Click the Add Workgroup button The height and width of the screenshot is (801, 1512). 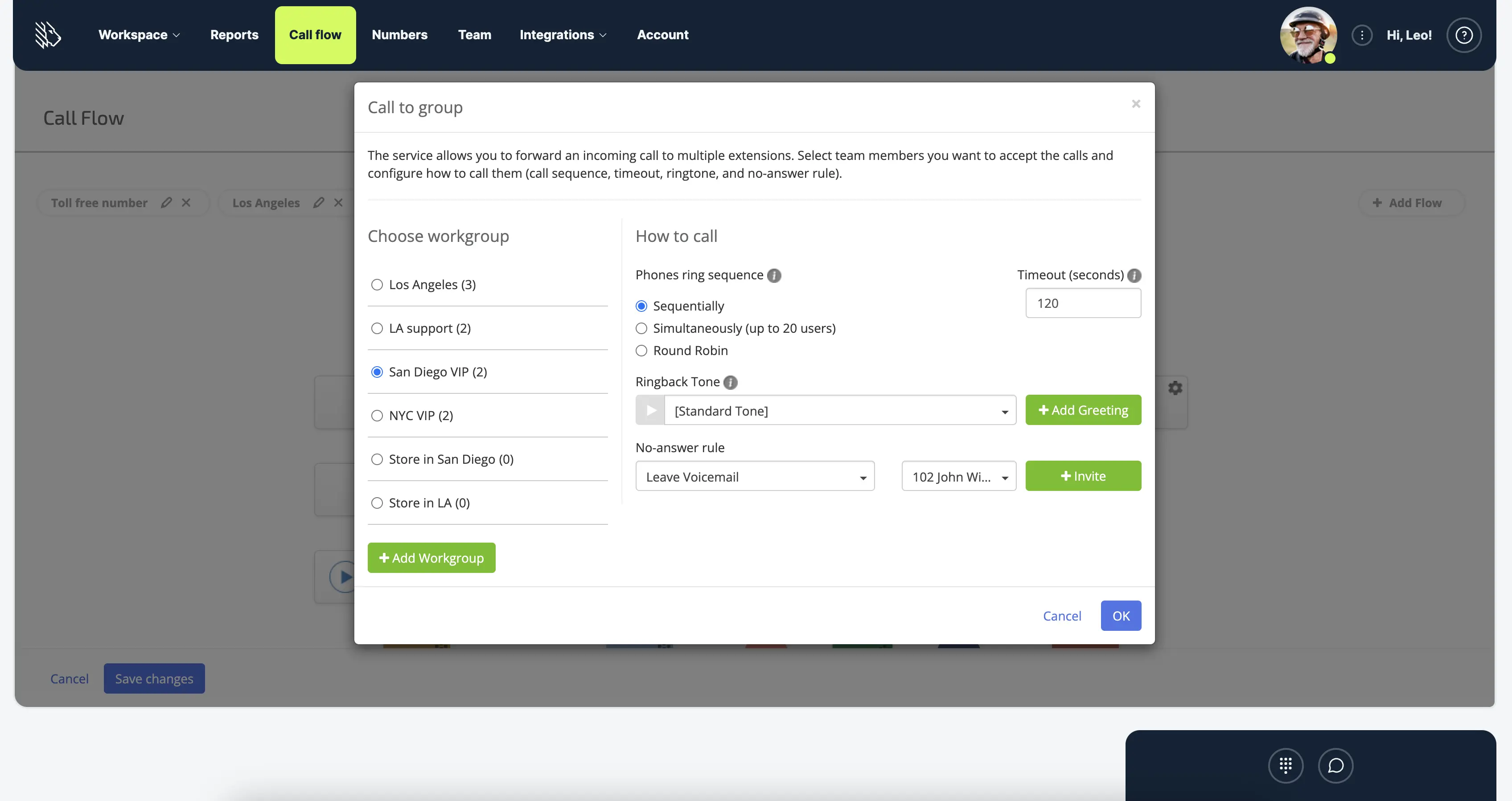(x=431, y=557)
